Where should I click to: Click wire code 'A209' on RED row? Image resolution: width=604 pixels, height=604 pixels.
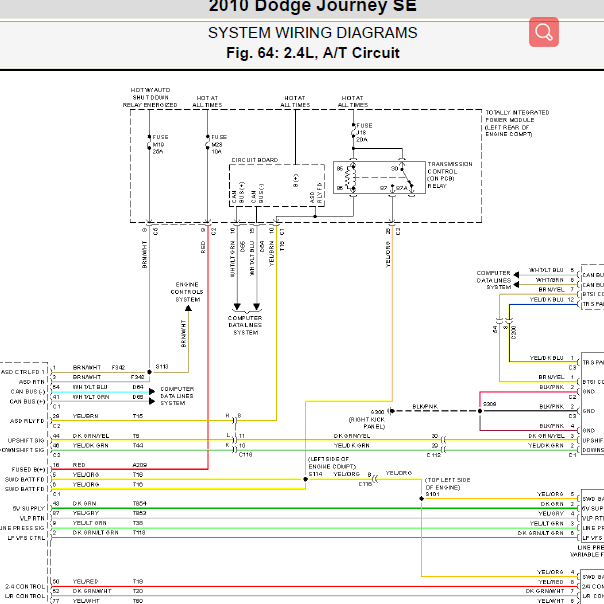pos(139,465)
